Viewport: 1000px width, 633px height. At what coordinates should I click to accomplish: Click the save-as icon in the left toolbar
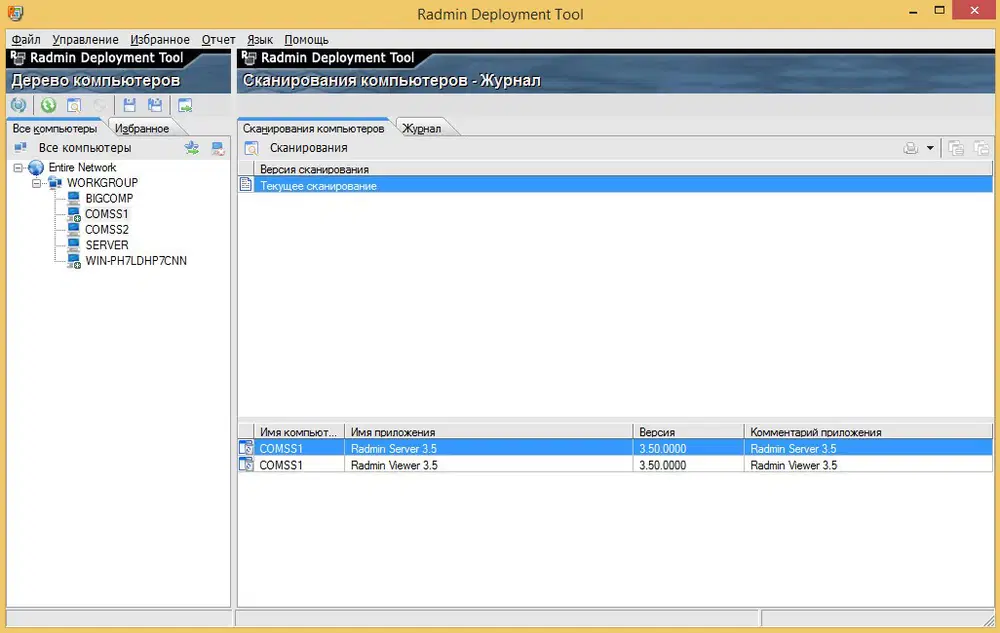click(x=155, y=105)
